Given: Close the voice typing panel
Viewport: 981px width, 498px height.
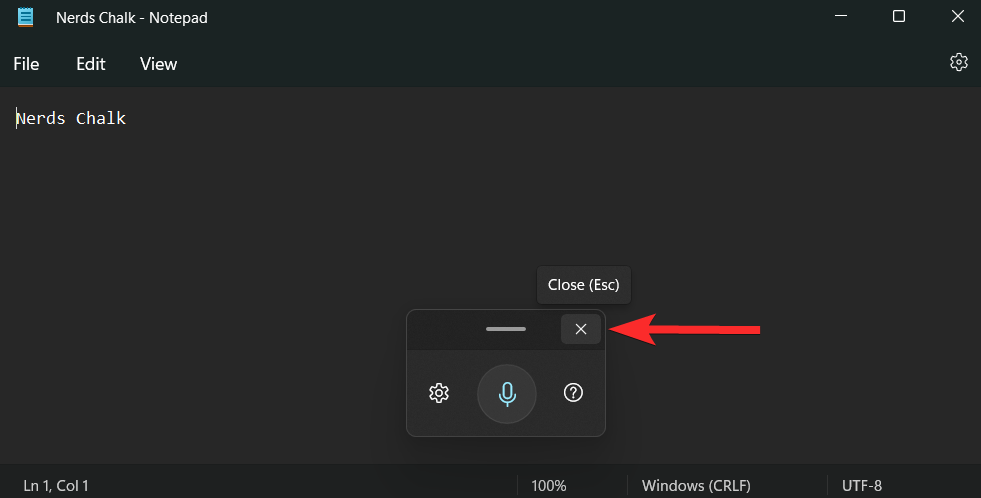Looking at the screenshot, I should pos(581,329).
